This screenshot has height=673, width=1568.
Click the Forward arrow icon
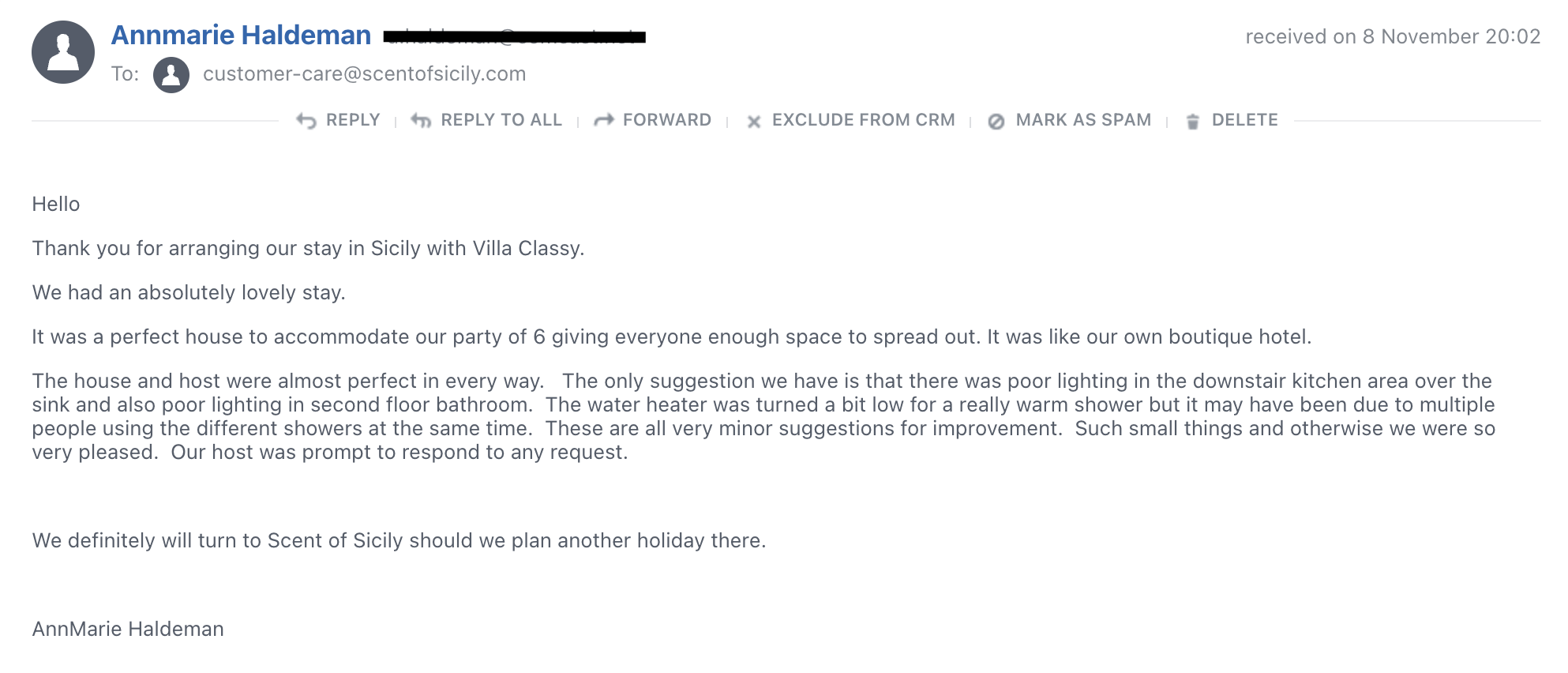pos(604,120)
